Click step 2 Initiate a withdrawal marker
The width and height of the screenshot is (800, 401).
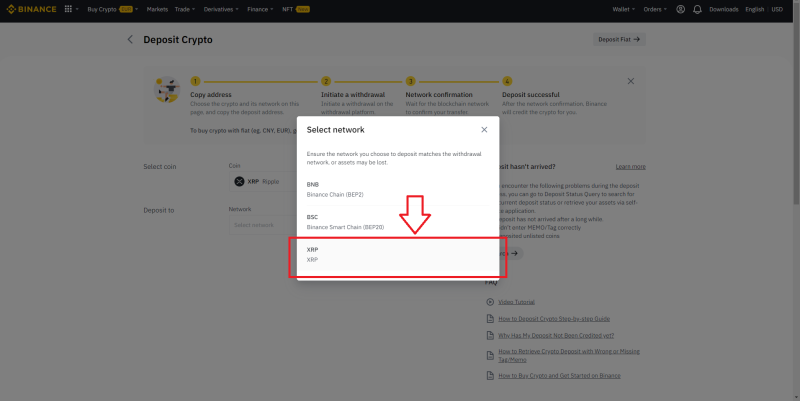326,81
